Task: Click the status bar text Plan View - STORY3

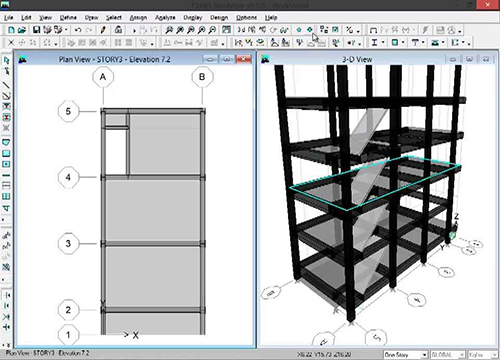Action: [48, 353]
